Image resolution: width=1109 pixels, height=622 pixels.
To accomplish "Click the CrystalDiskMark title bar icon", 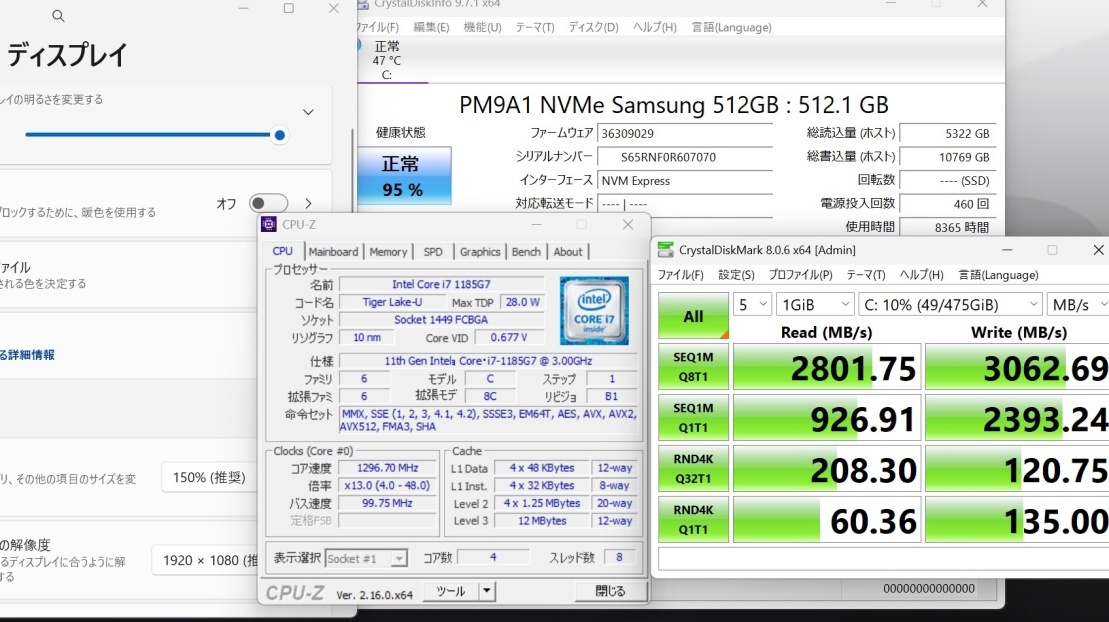I will pyautogui.click(x=665, y=250).
